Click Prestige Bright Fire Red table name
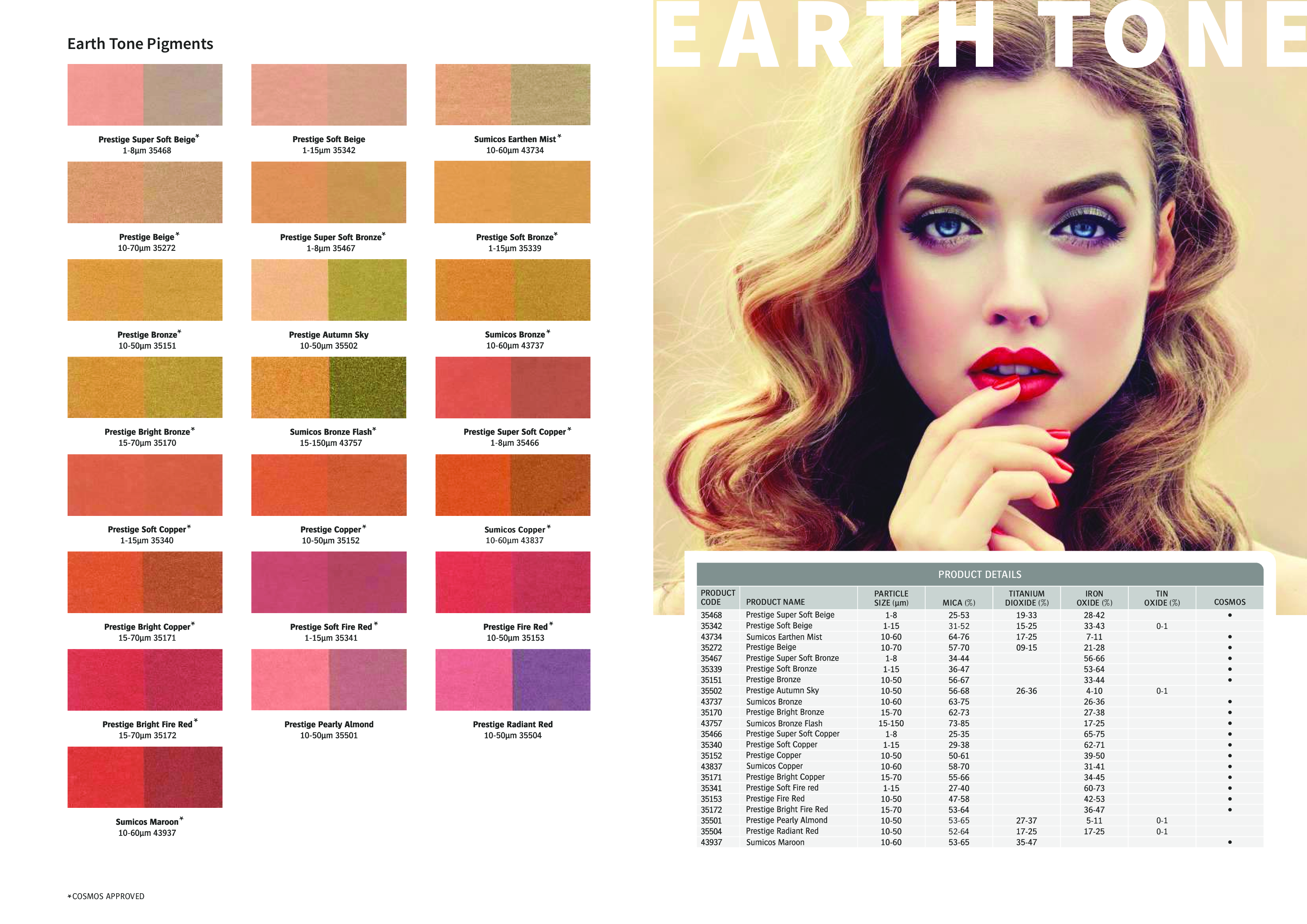The width and height of the screenshot is (1307, 924). coord(787,810)
